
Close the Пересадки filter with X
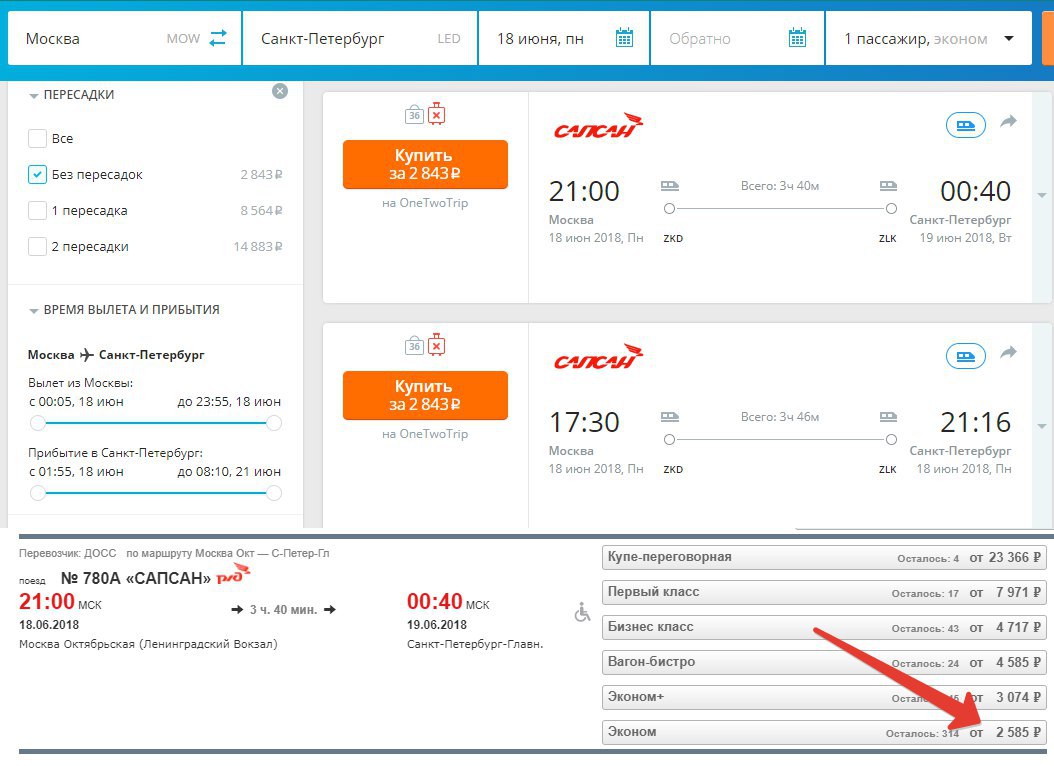280,91
